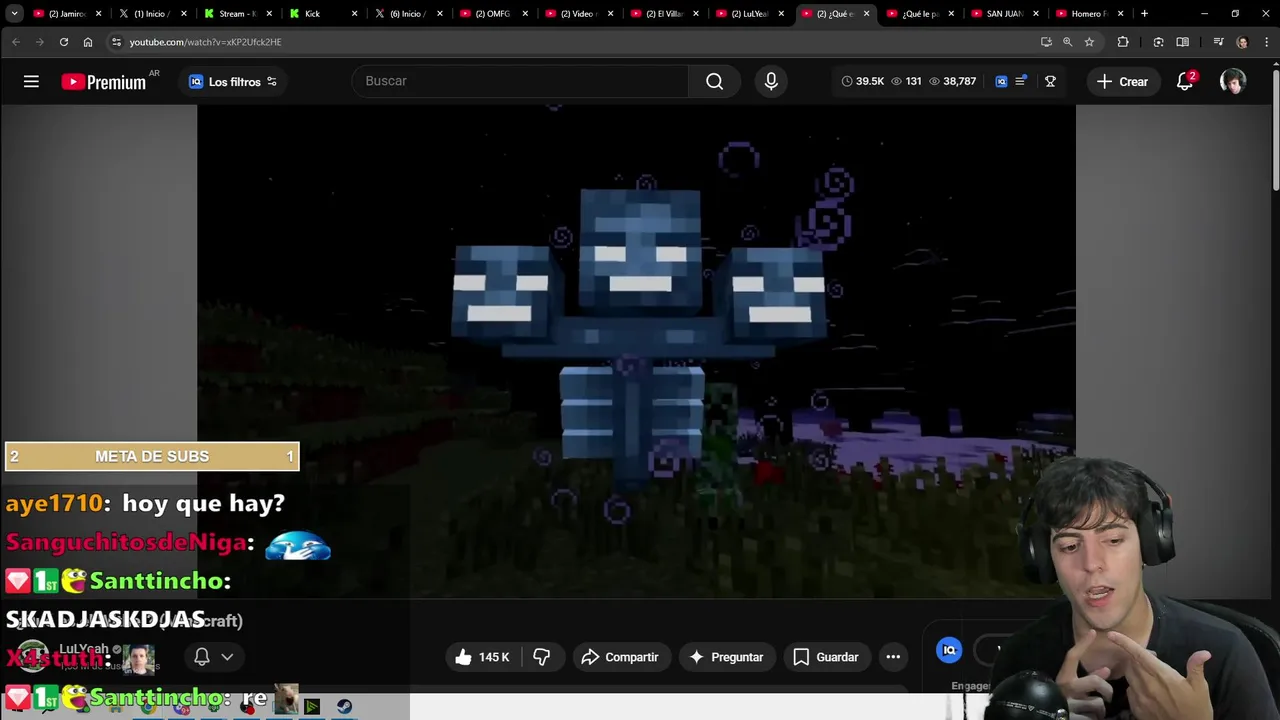Click the trophy icon in header
Screen dimensions: 1280x720
[x=1050, y=81]
